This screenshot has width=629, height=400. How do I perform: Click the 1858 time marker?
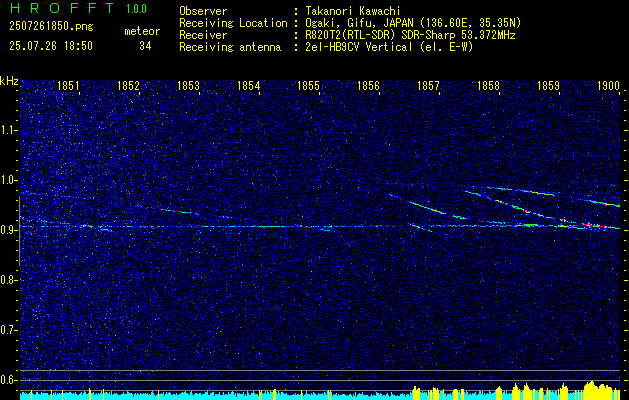click(489, 85)
